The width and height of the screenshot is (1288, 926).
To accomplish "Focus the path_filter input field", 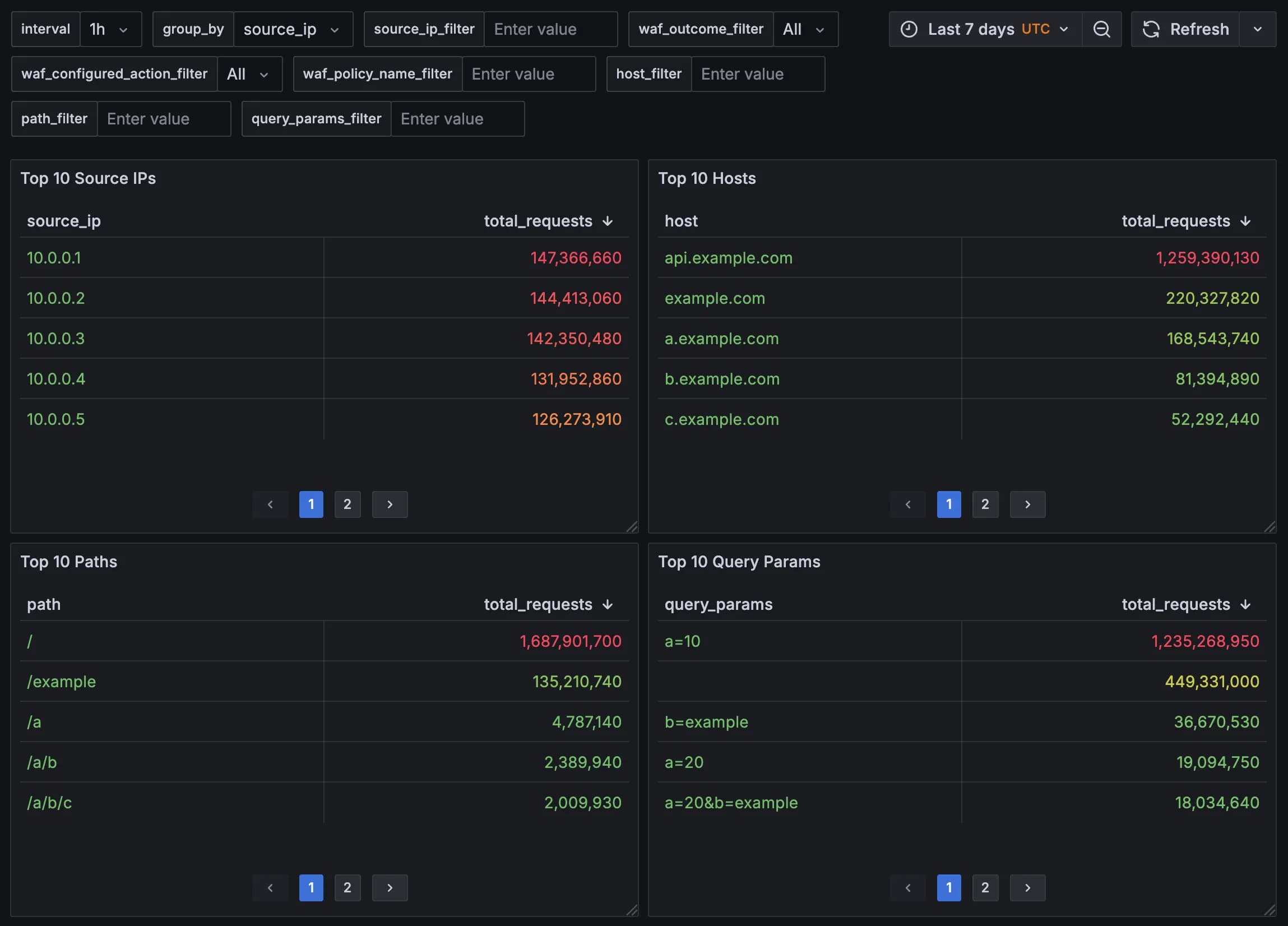I will tap(164, 119).
